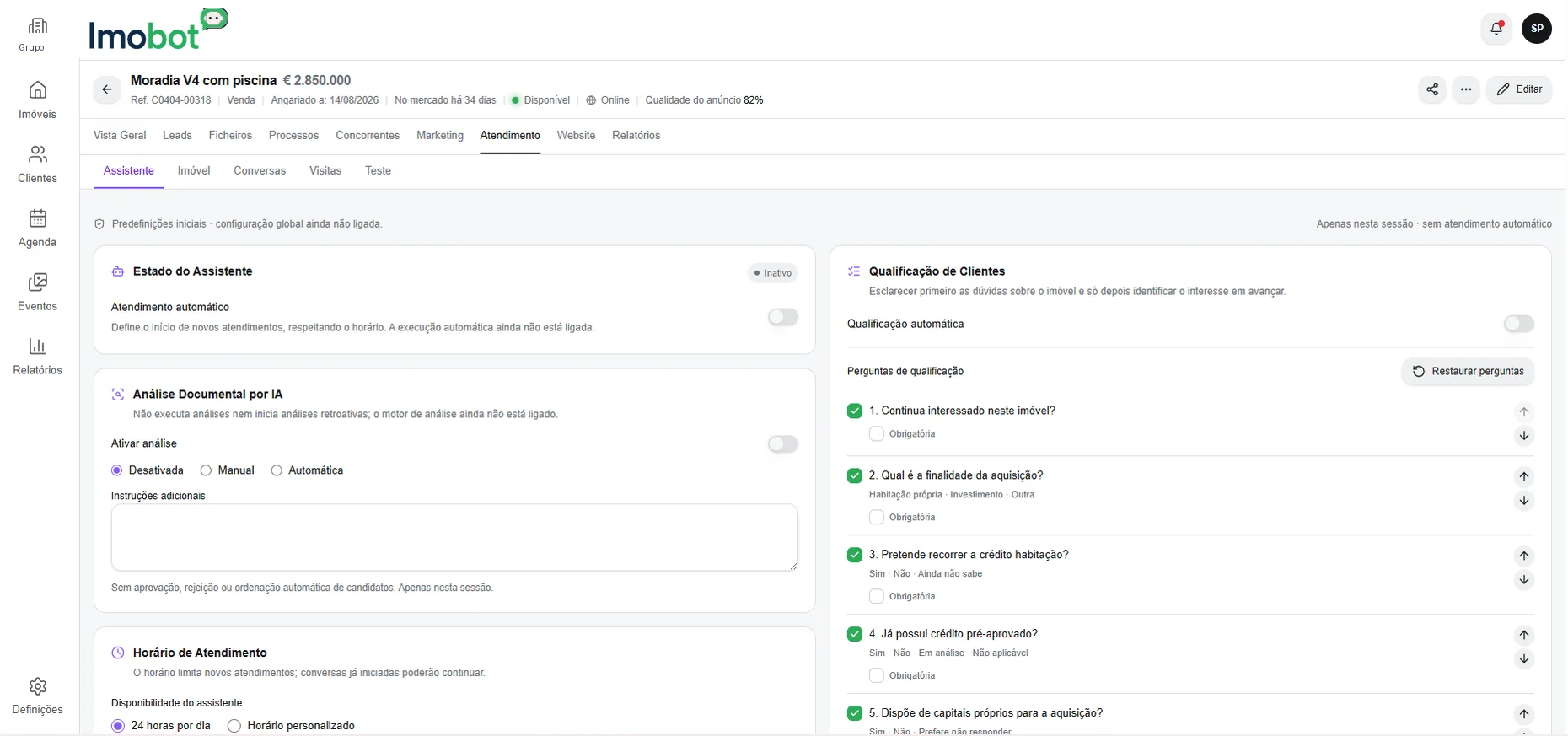Click 'Qualidade do anúncio 82%' text

[704, 100]
